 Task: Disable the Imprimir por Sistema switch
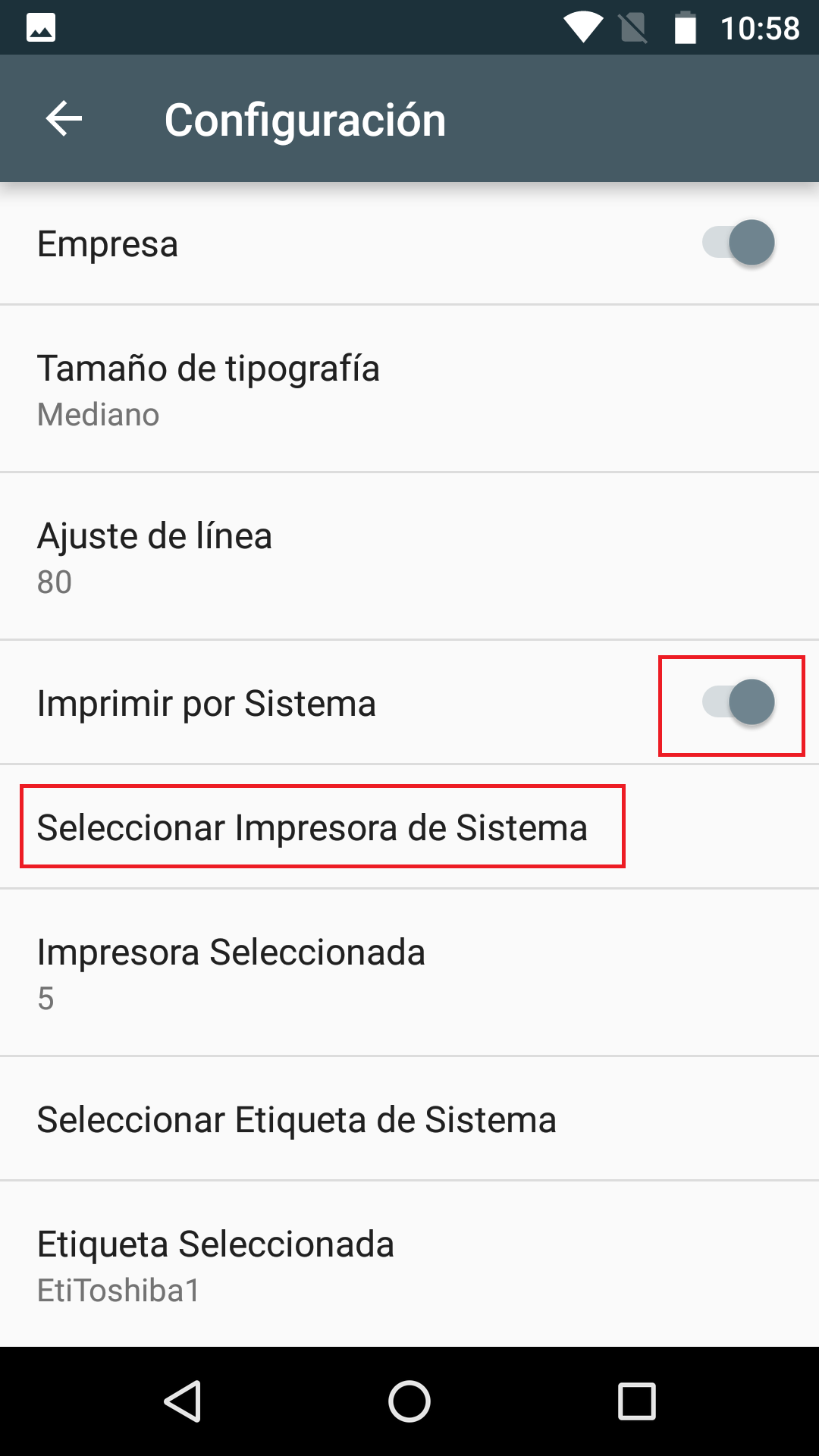coord(739,702)
